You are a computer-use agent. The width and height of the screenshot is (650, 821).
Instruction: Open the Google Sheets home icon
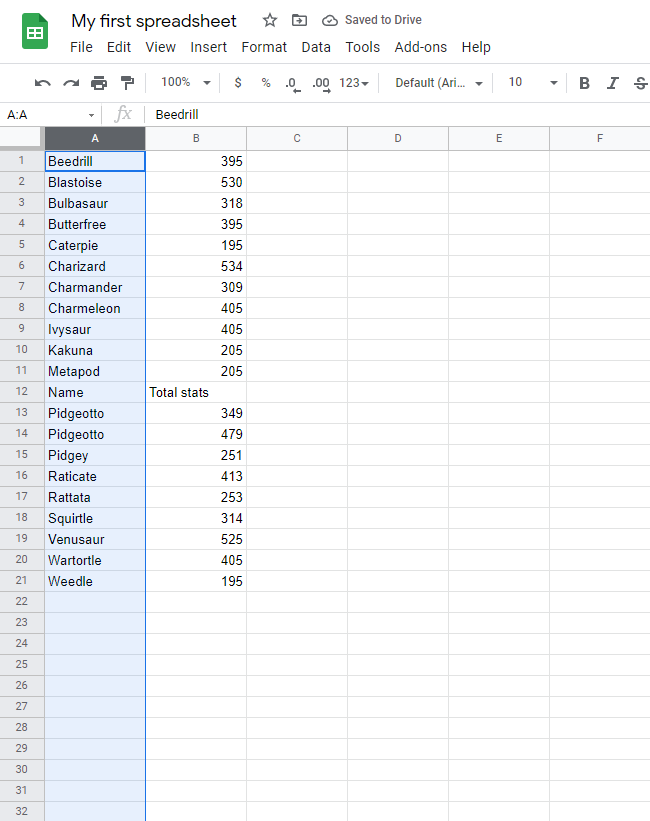[x=35, y=32]
